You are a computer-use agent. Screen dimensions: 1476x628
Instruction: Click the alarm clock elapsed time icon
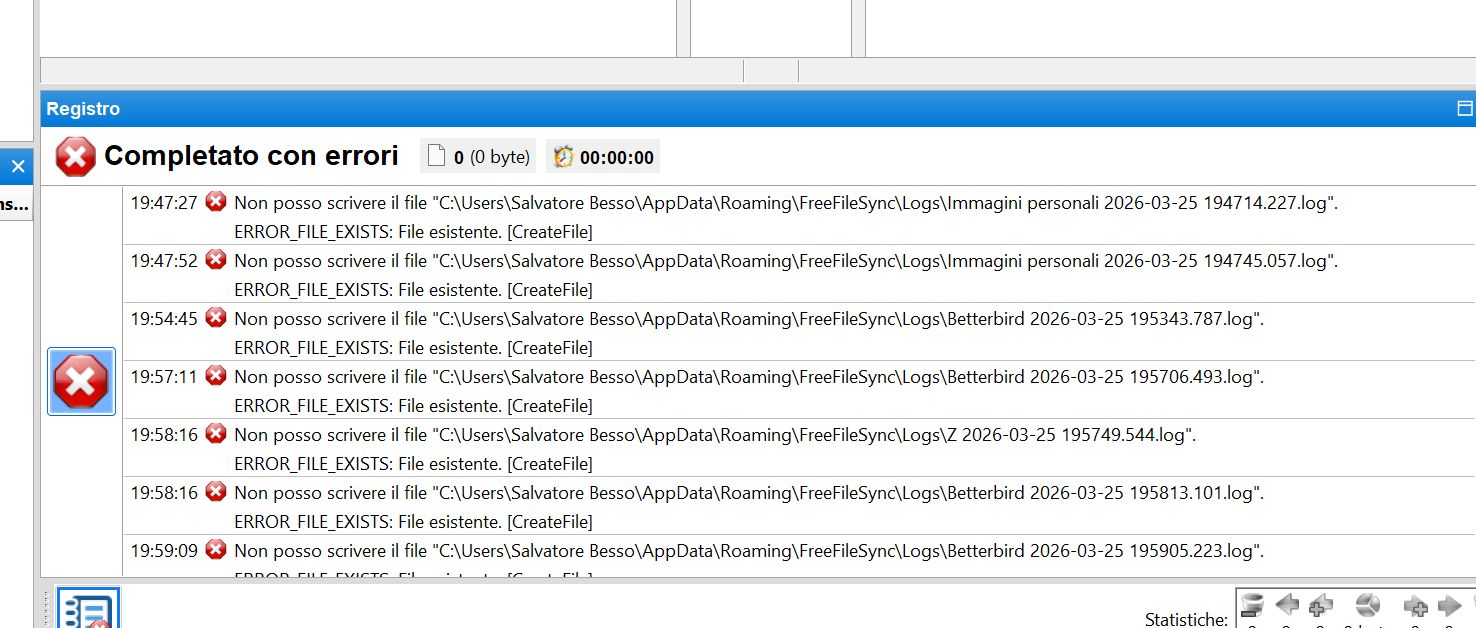tap(564, 157)
